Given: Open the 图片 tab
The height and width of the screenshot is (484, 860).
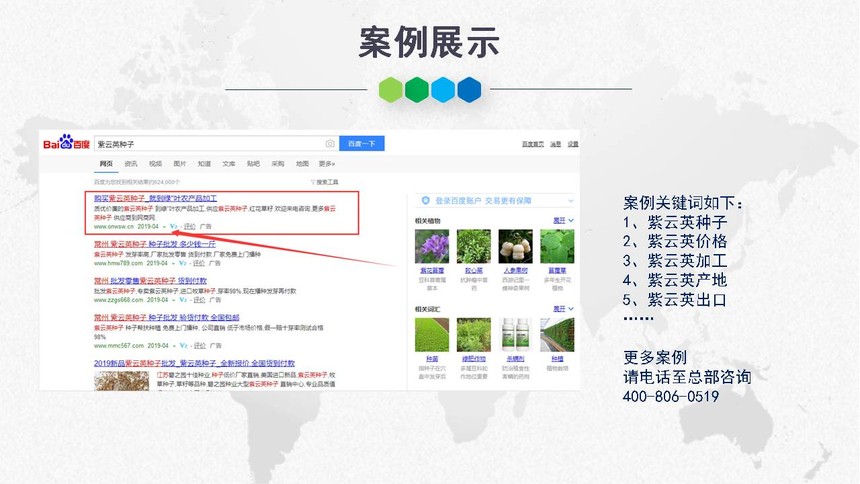Looking at the screenshot, I should [x=180, y=164].
